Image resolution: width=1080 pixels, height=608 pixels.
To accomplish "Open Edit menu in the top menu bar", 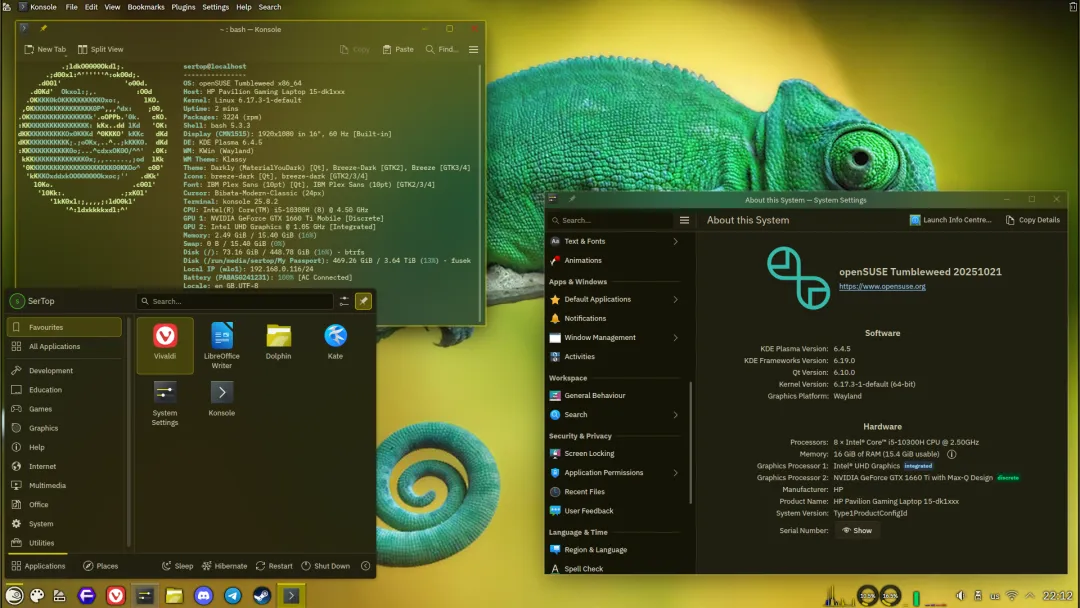I will (91, 7).
